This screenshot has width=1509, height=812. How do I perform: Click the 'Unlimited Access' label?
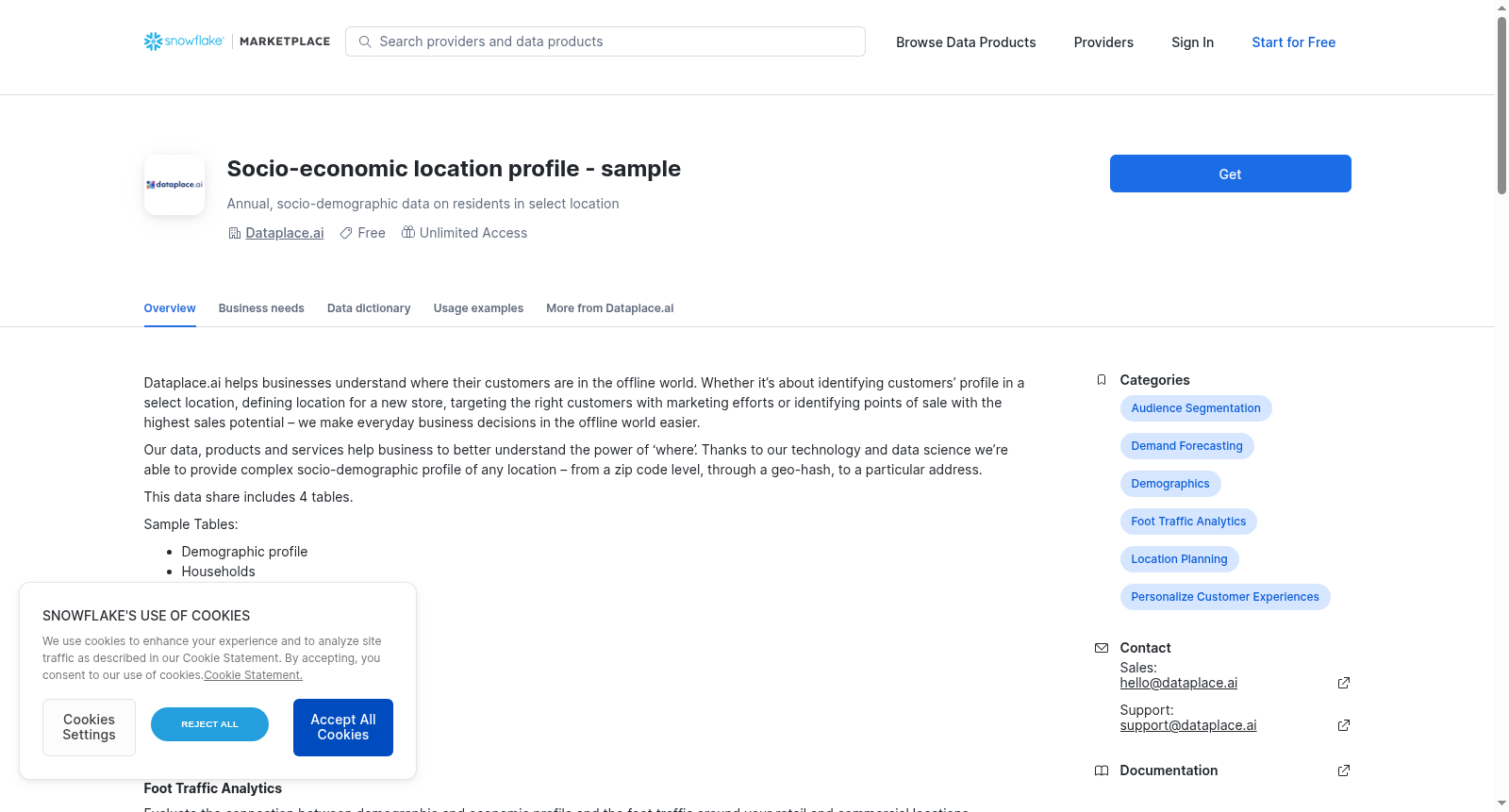pos(473,233)
